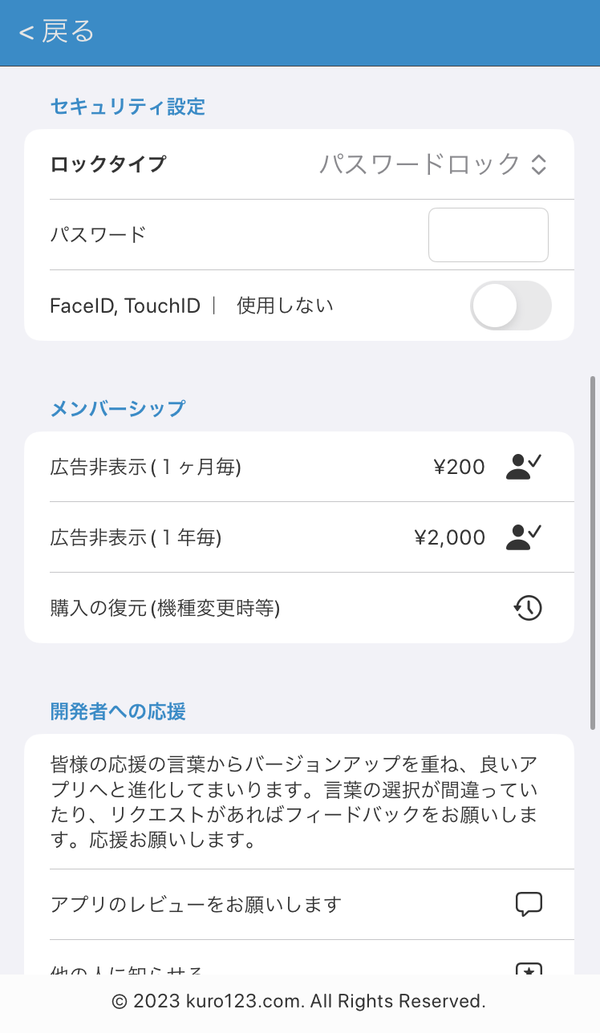Viewport: 600px width, 1033px height.
Task: Tap the app review speech bubble icon
Action: [x=528, y=905]
